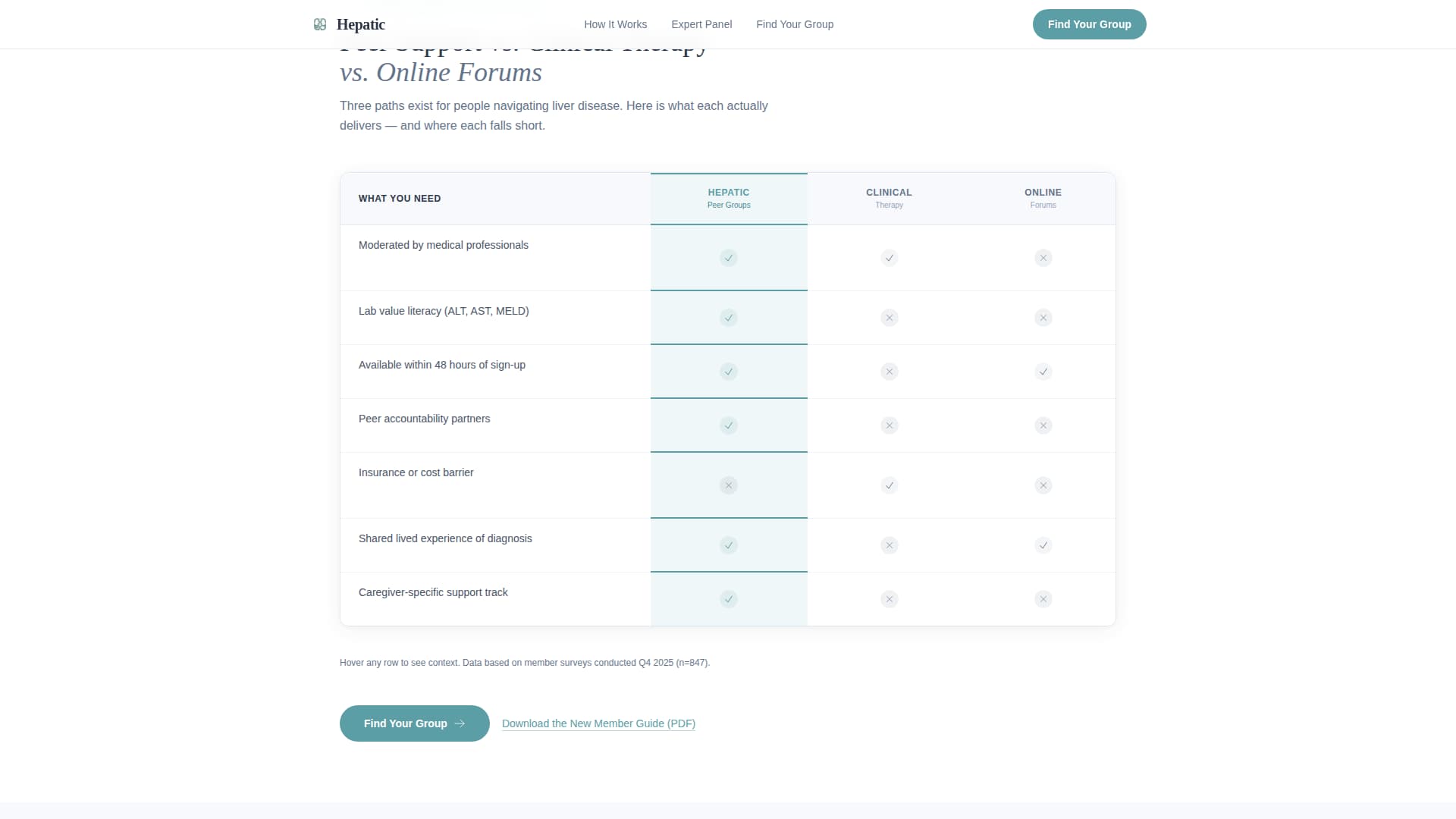1456x819 pixels.
Task: Click Online X mark for Moderated by medical professionals
Action: 1043,258
